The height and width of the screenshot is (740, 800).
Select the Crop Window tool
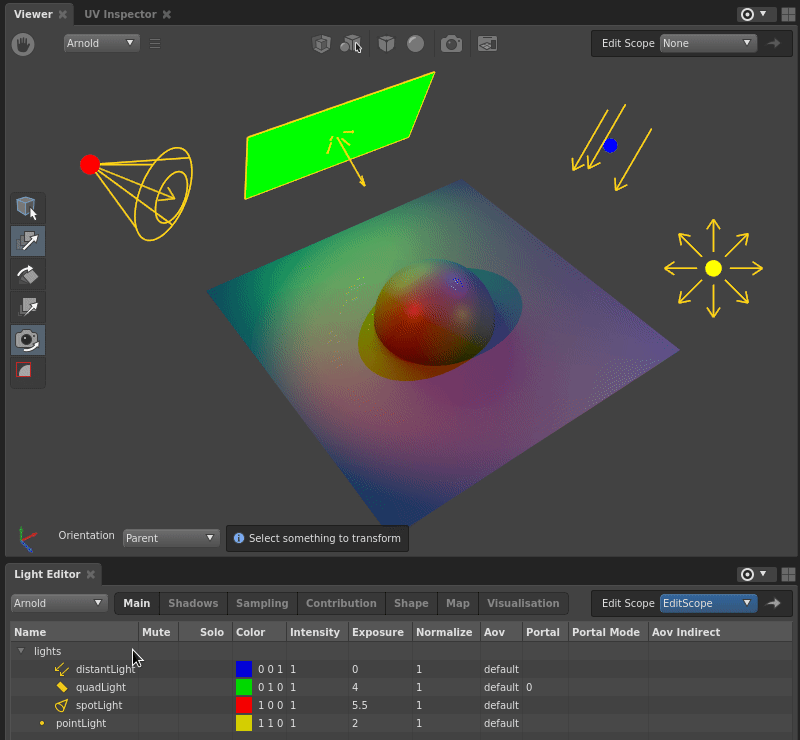tap(25, 371)
